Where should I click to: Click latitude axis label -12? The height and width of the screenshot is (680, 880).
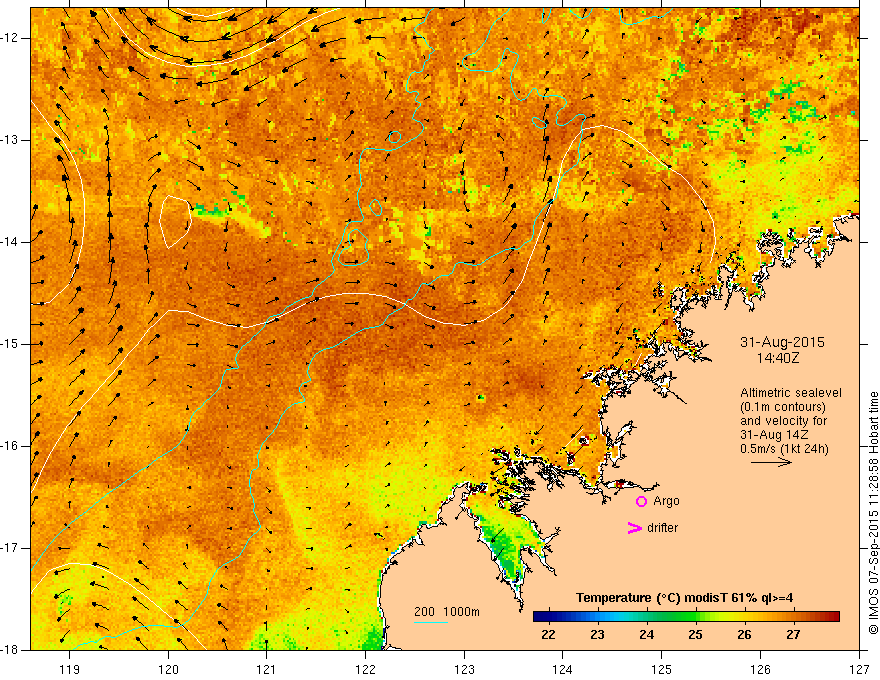tap(11, 38)
